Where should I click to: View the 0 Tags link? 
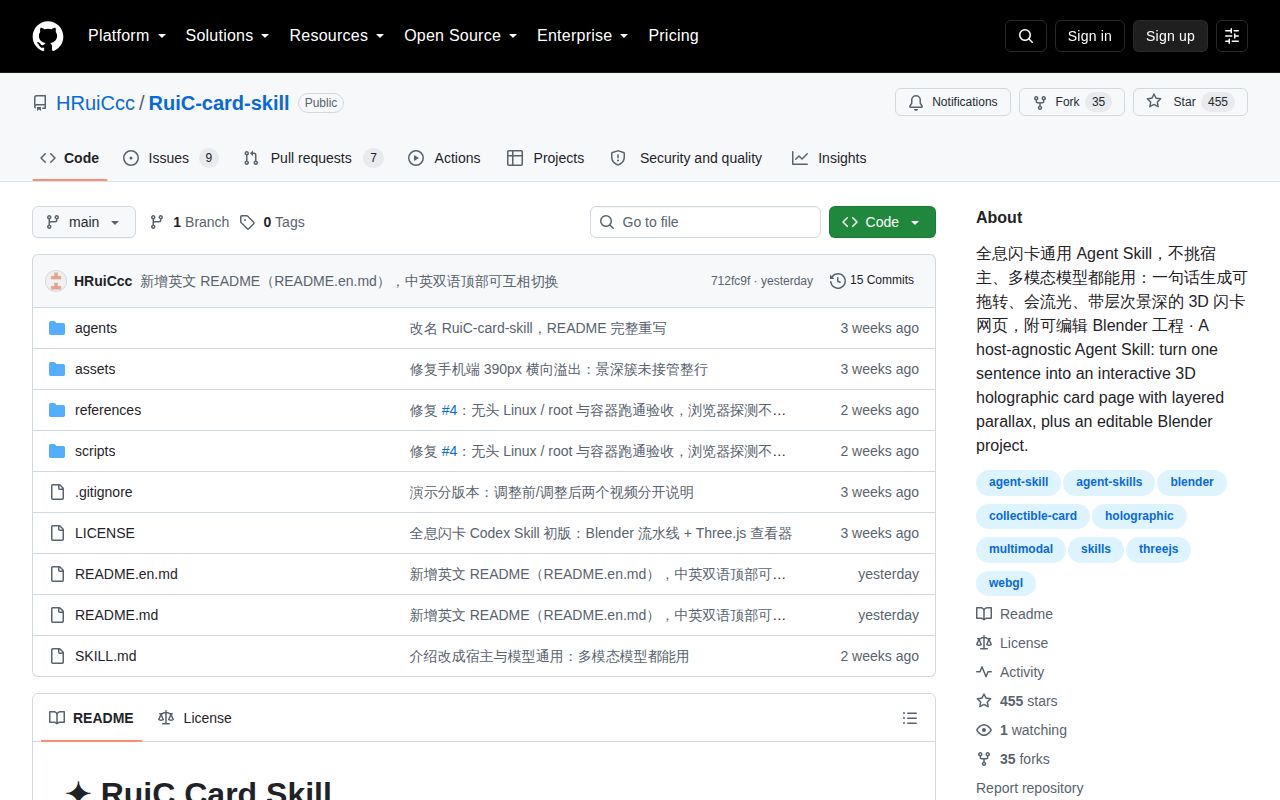(272, 222)
